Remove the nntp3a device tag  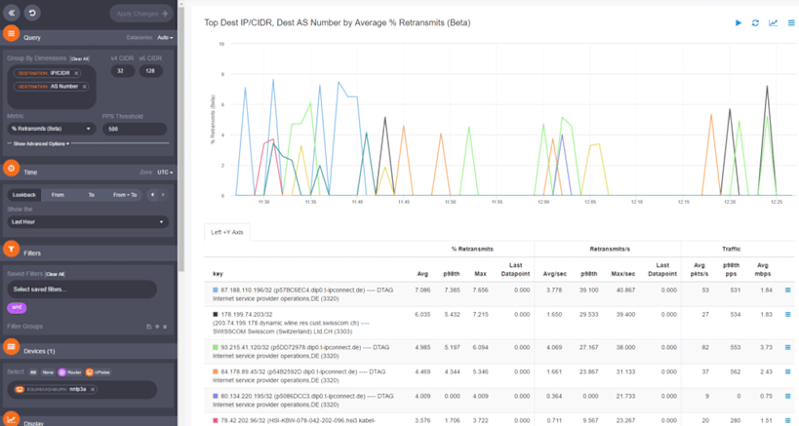pyautogui.click(x=93, y=389)
